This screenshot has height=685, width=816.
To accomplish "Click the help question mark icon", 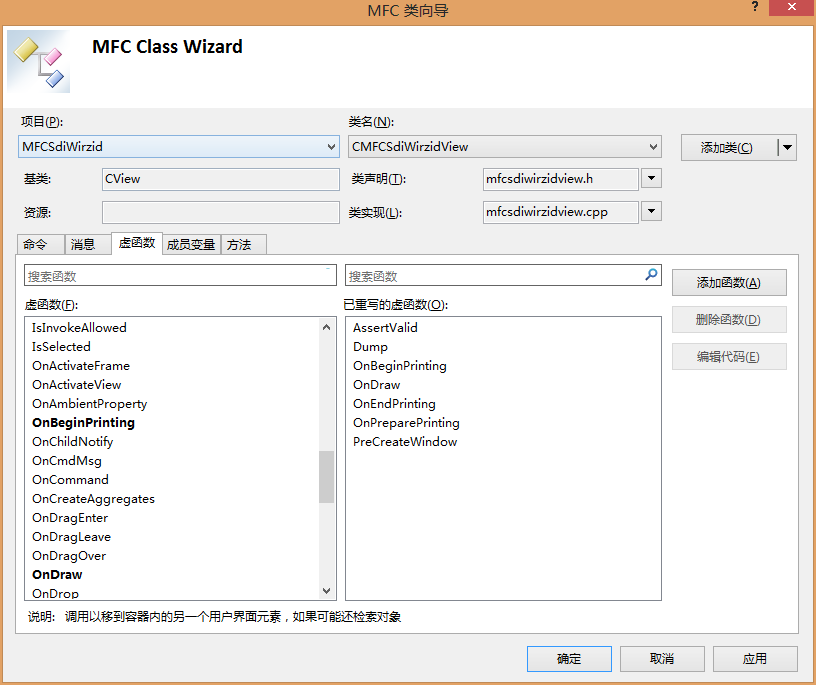I will pyautogui.click(x=755, y=7).
